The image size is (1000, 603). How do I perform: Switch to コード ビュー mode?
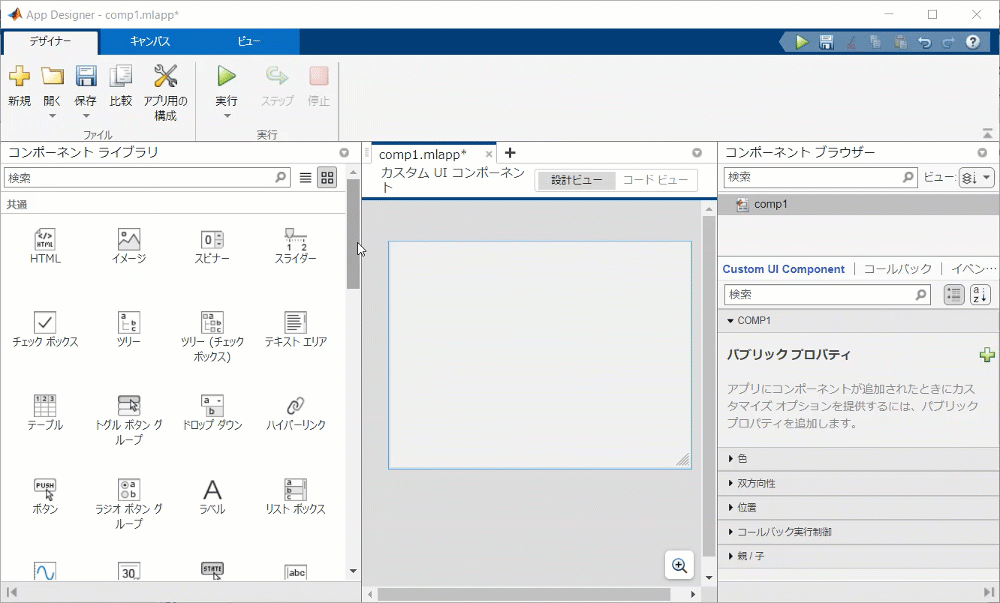click(x=655, y=180)
